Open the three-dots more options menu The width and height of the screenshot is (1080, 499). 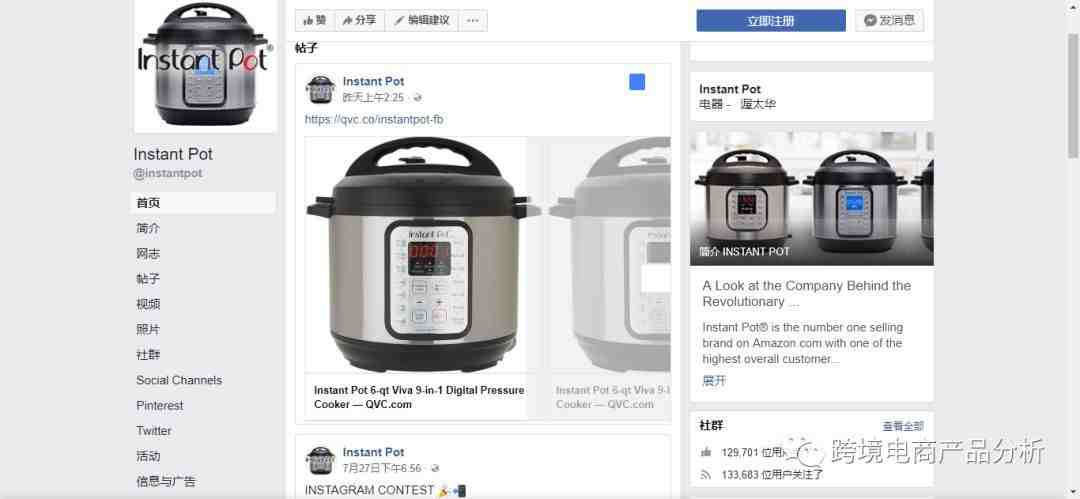point(472,21)
